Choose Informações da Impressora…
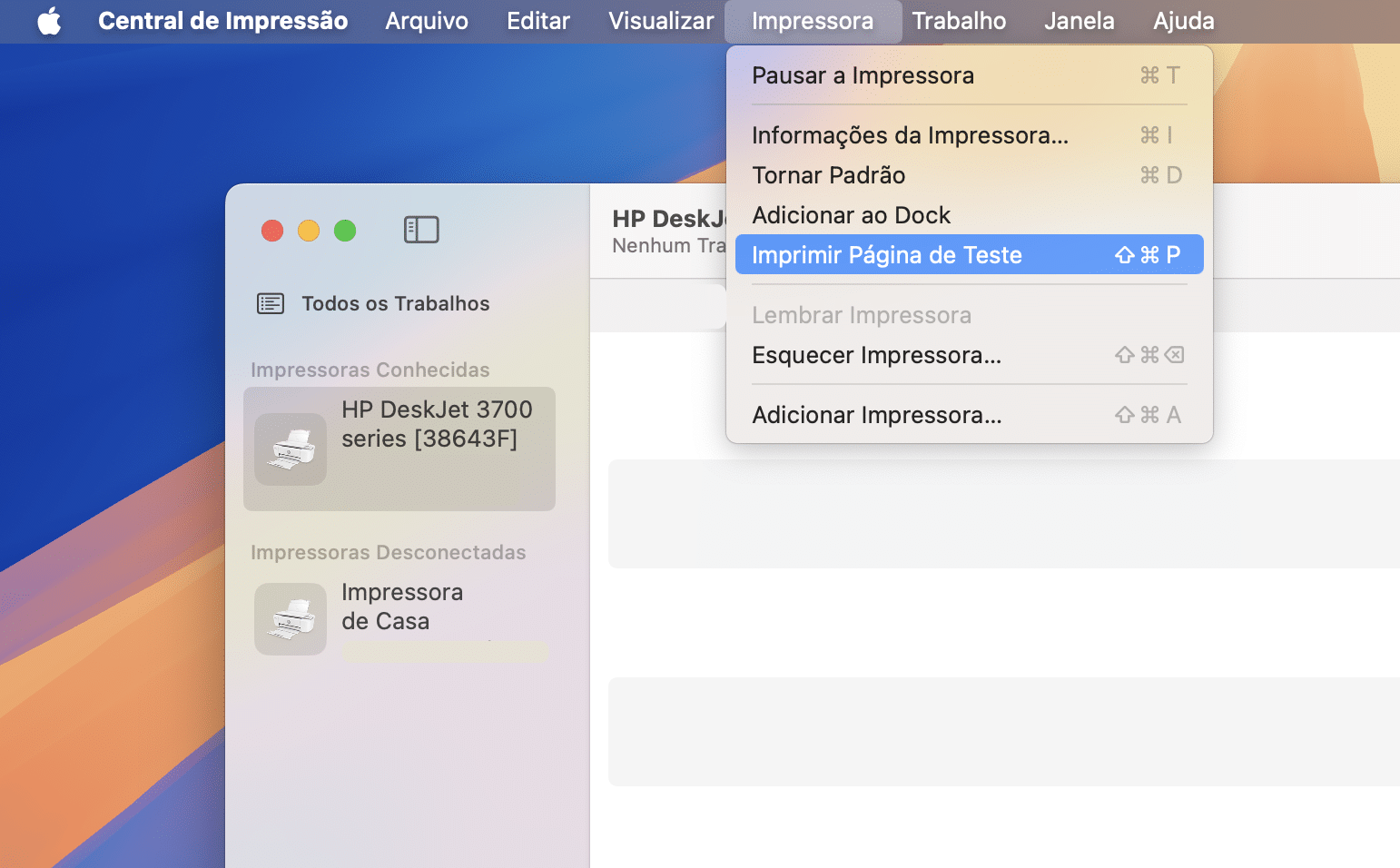This screenshot has width=1400, height=868. (x=970, y=135)
